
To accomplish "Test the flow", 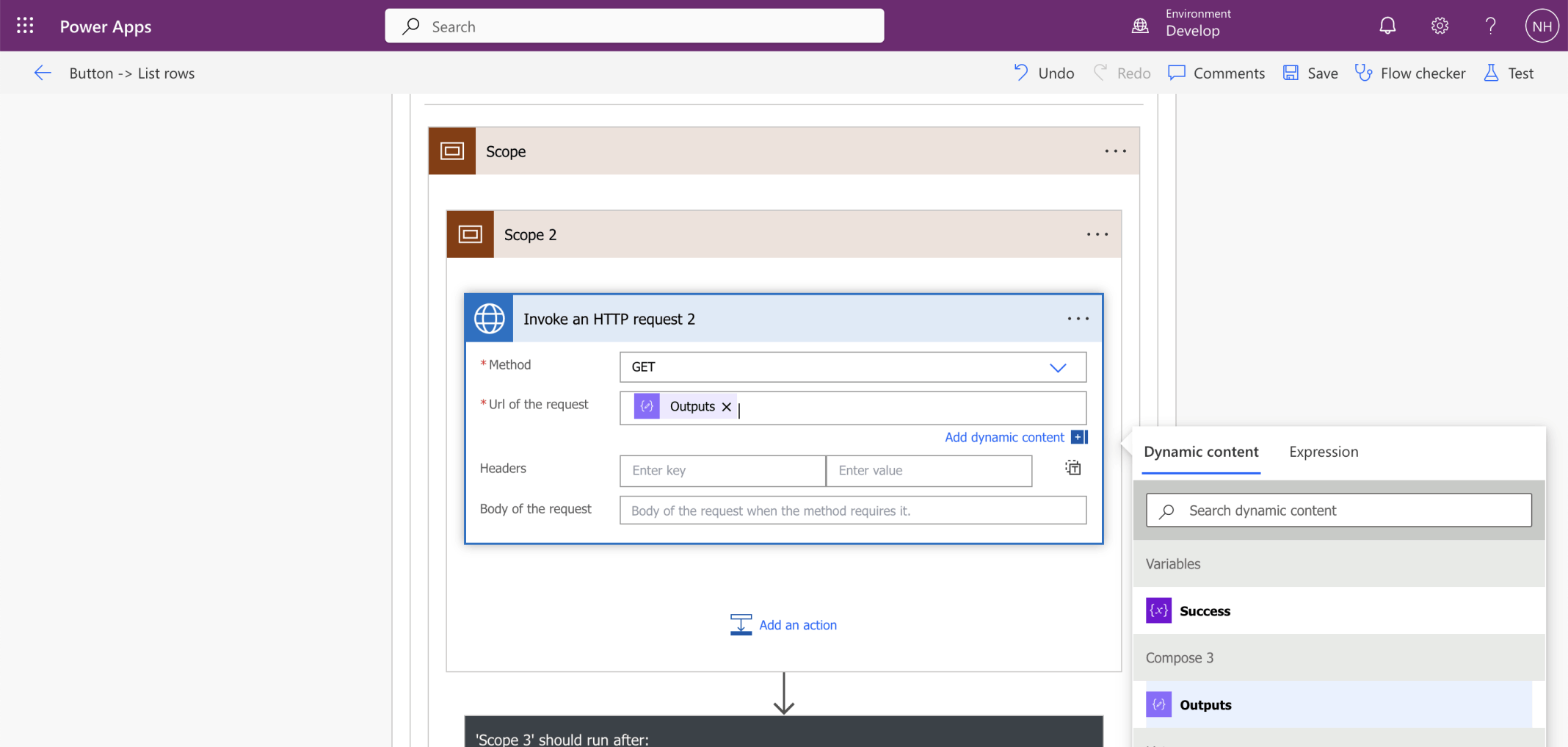I will pos(1509,73).
